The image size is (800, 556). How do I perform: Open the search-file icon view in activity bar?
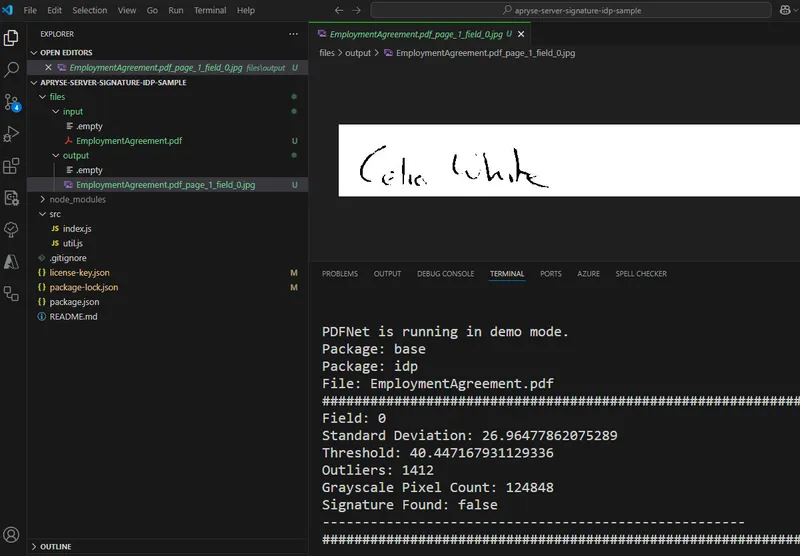point(11,198)
